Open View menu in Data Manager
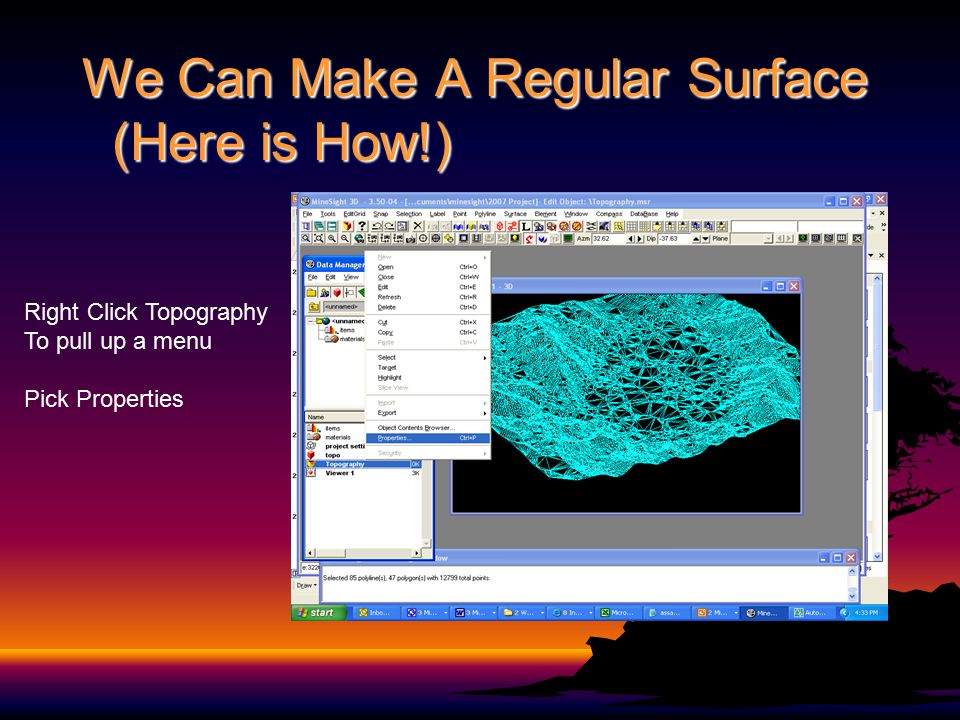 351,277
